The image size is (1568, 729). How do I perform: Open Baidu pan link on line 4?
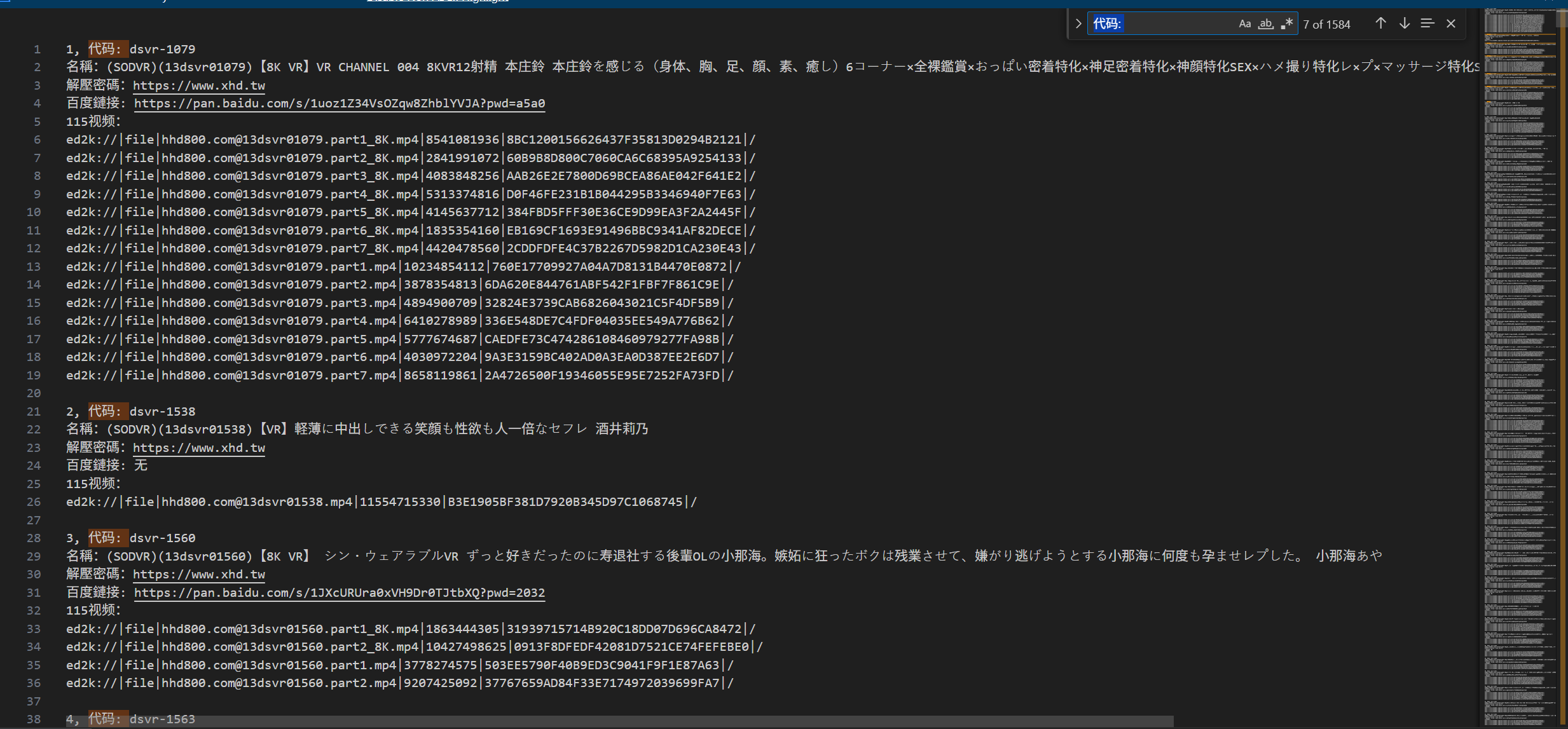(339, 103)
